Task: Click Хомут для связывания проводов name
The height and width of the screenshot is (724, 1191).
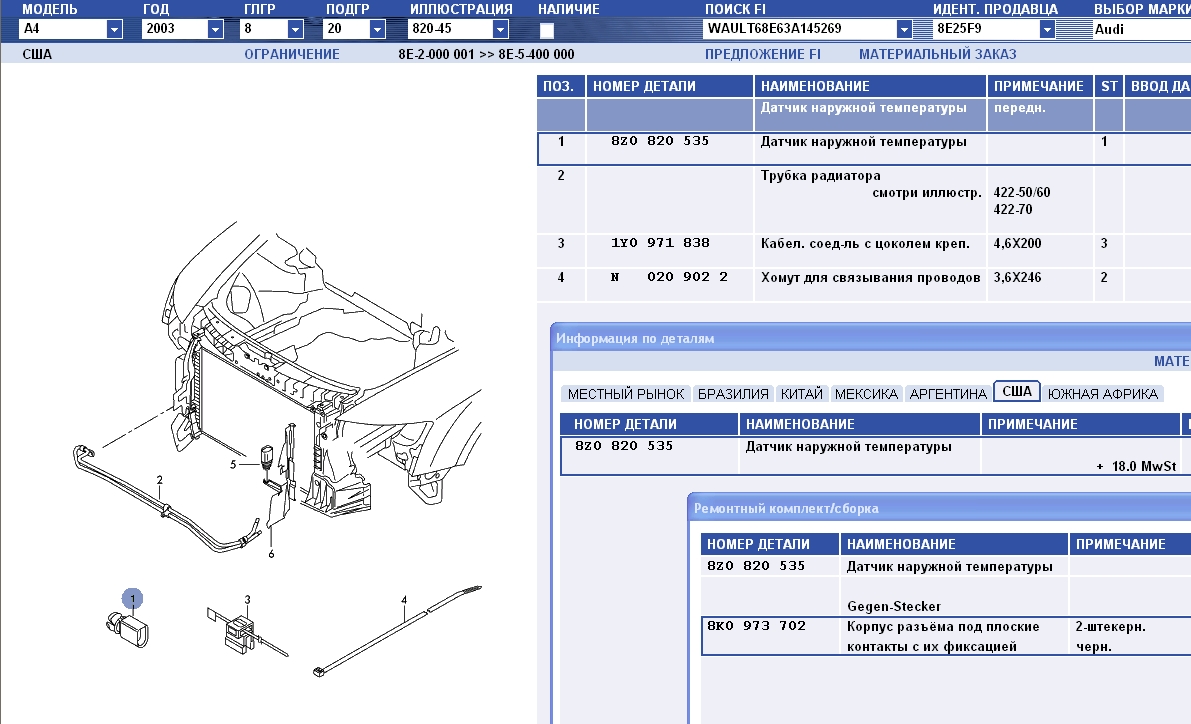Action: click(x=870, y=278)
